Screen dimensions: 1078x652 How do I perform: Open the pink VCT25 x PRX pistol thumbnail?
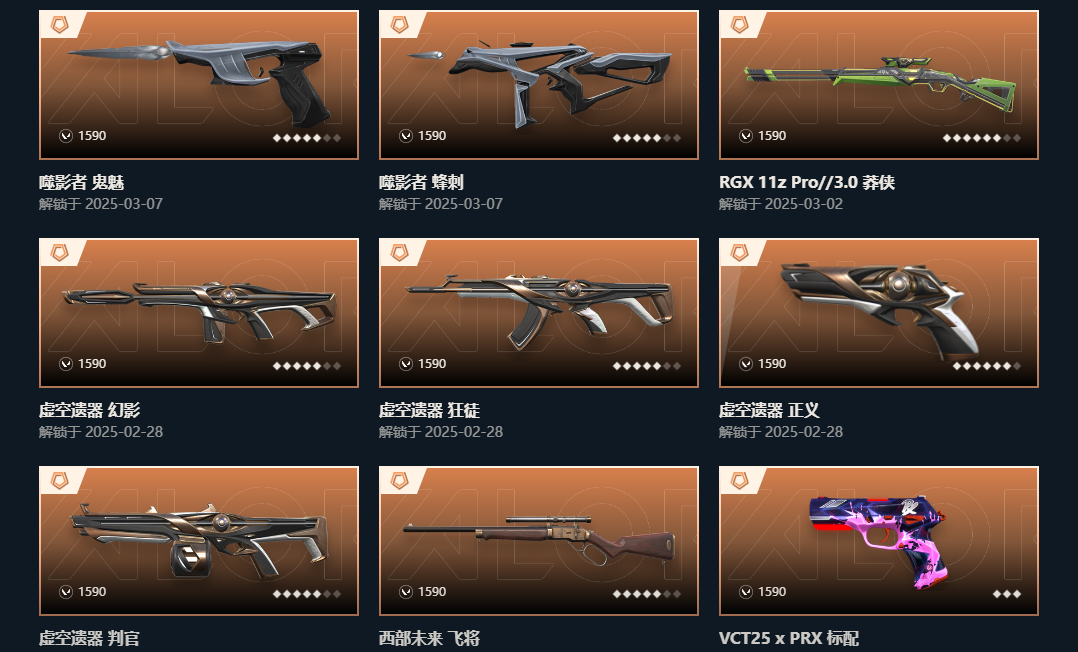point(879,541)
